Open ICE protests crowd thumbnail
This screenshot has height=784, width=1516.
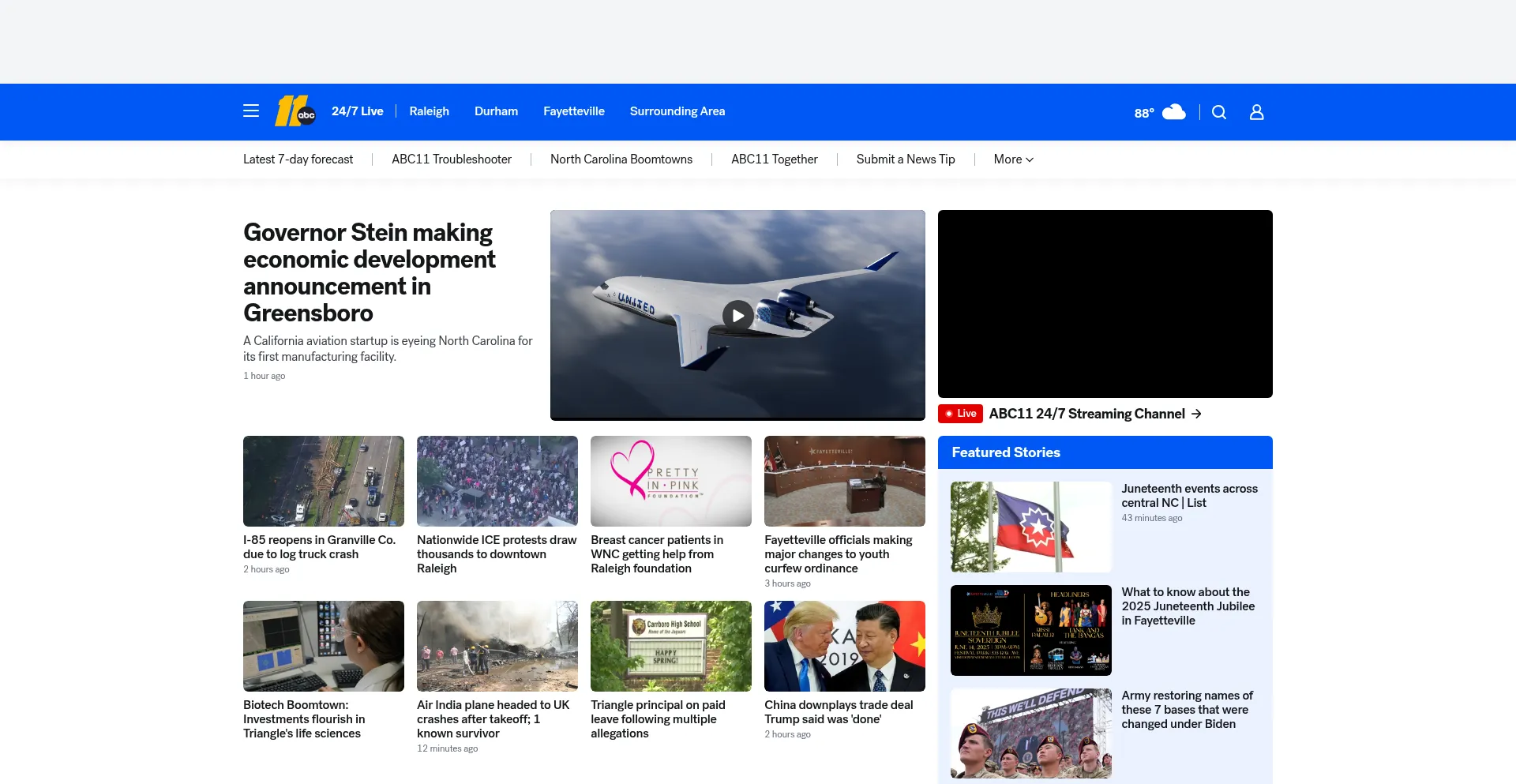point(497,481)
